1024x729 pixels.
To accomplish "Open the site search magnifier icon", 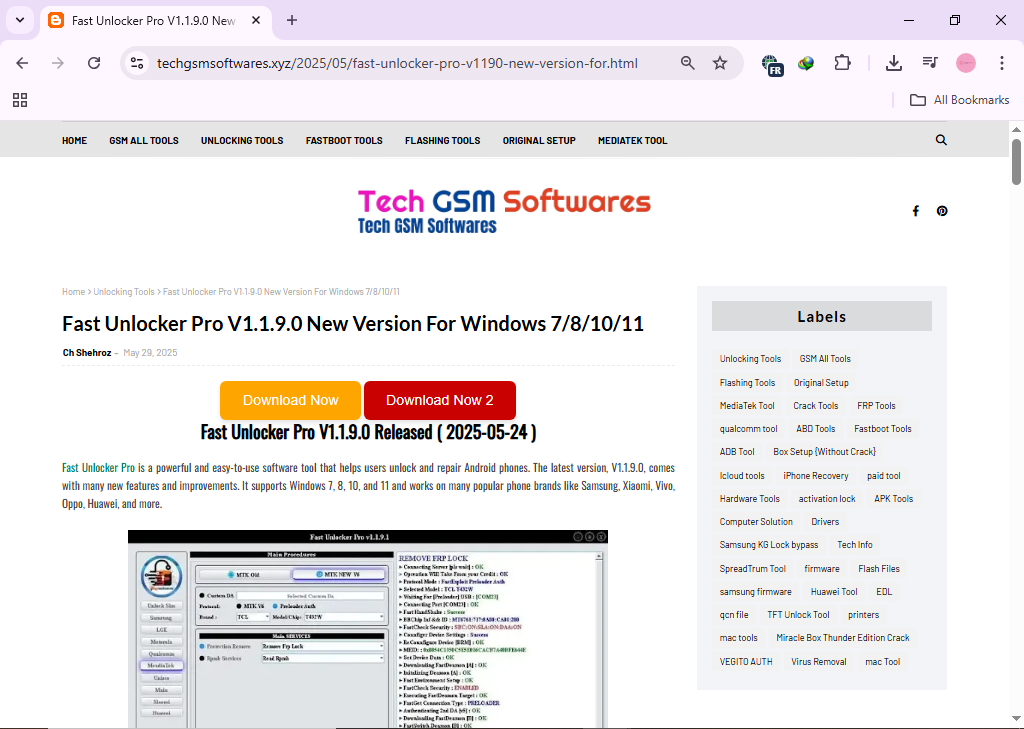I will (x=941, y=140).
